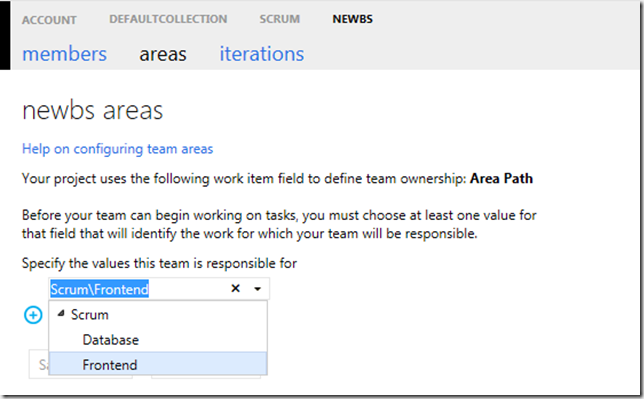Viewport: 644px width, 399px height.
Task: Choose Database in the area tree
Action: 110,340
